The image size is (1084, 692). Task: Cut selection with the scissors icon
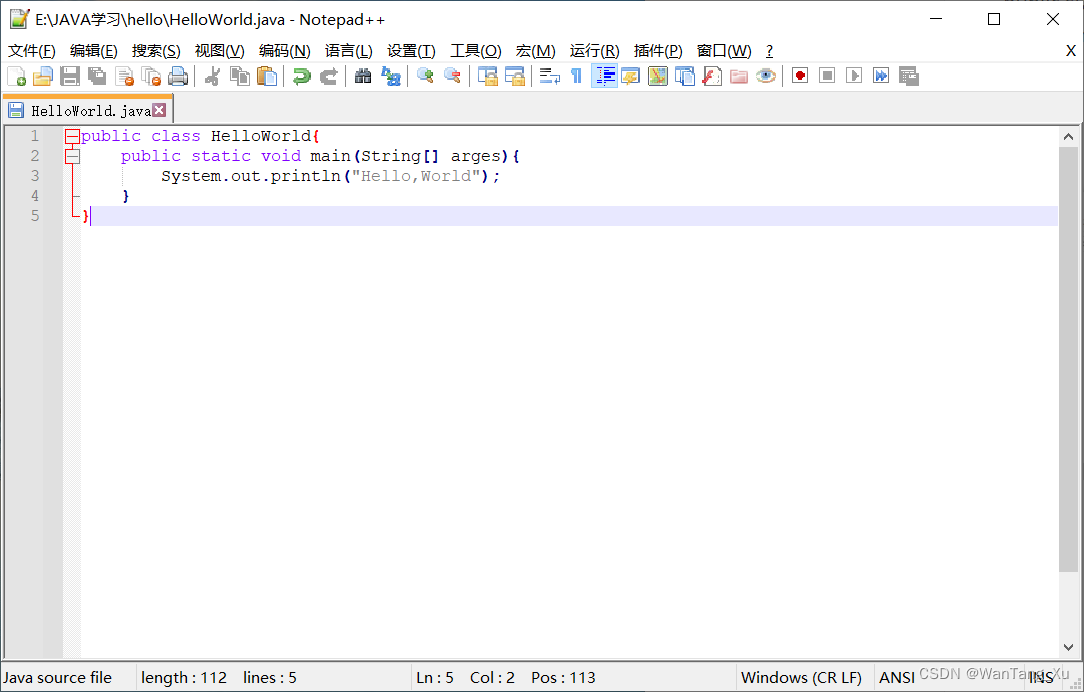(x=213, y=76)
